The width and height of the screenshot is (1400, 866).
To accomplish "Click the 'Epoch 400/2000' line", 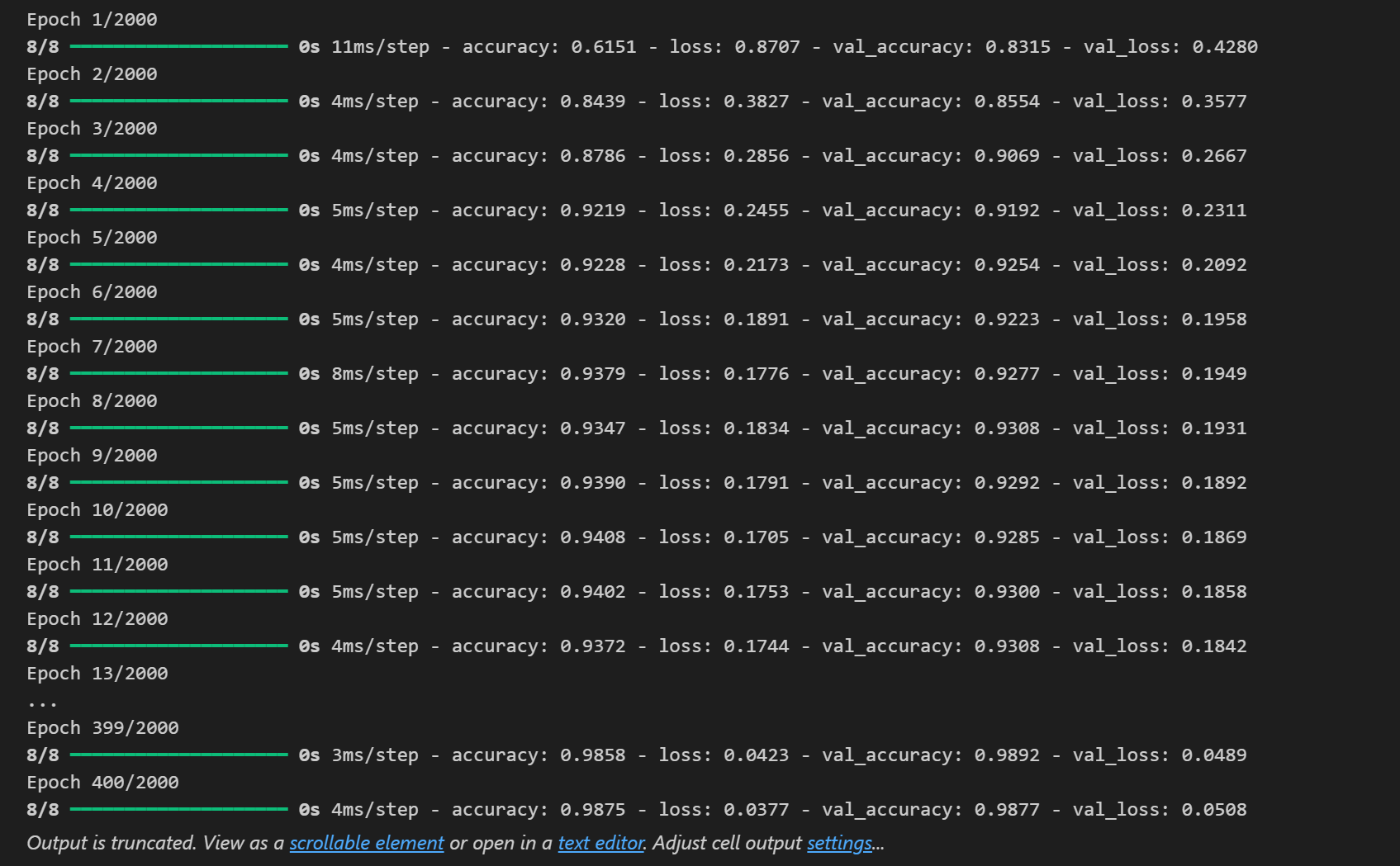I will [102, 783].
